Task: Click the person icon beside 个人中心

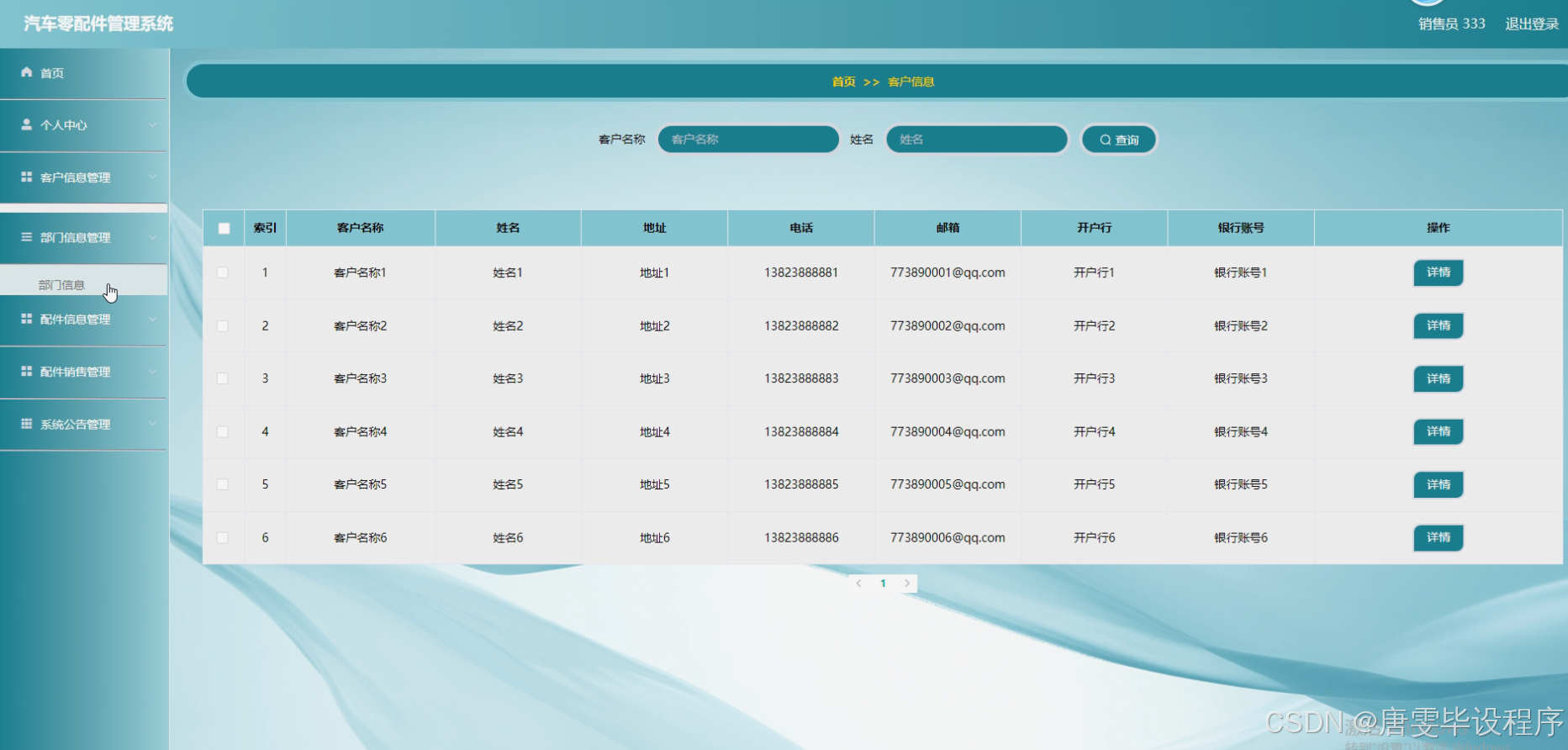Action: click(x=27, y=124)
